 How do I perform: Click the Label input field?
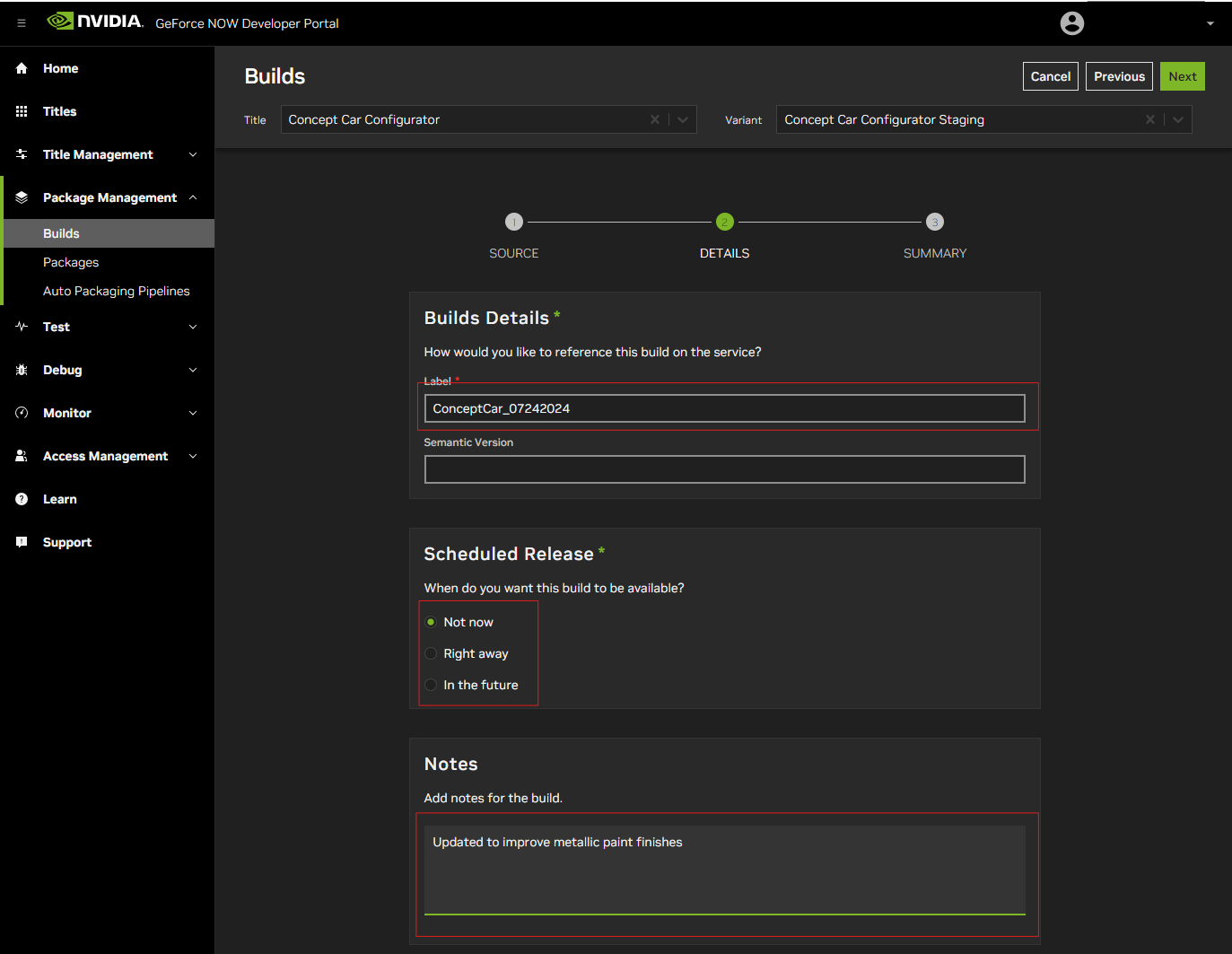pos(725,408)
